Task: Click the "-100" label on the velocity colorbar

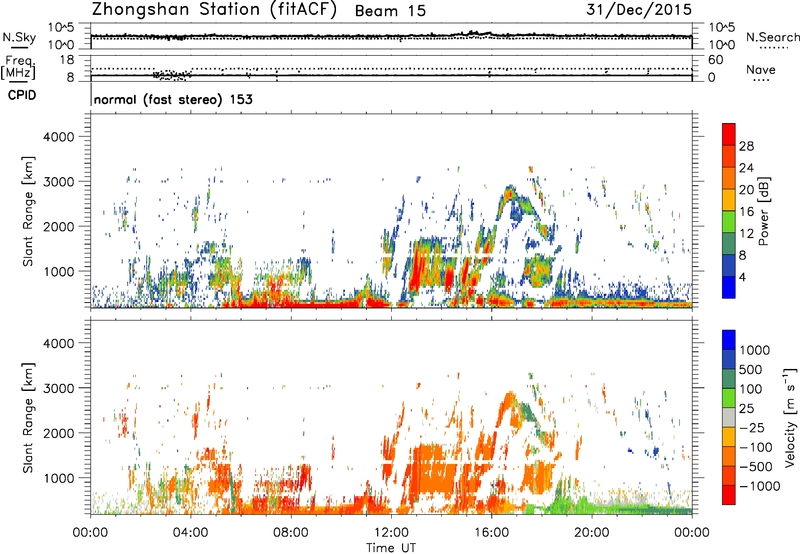Action: coord(756,447)
